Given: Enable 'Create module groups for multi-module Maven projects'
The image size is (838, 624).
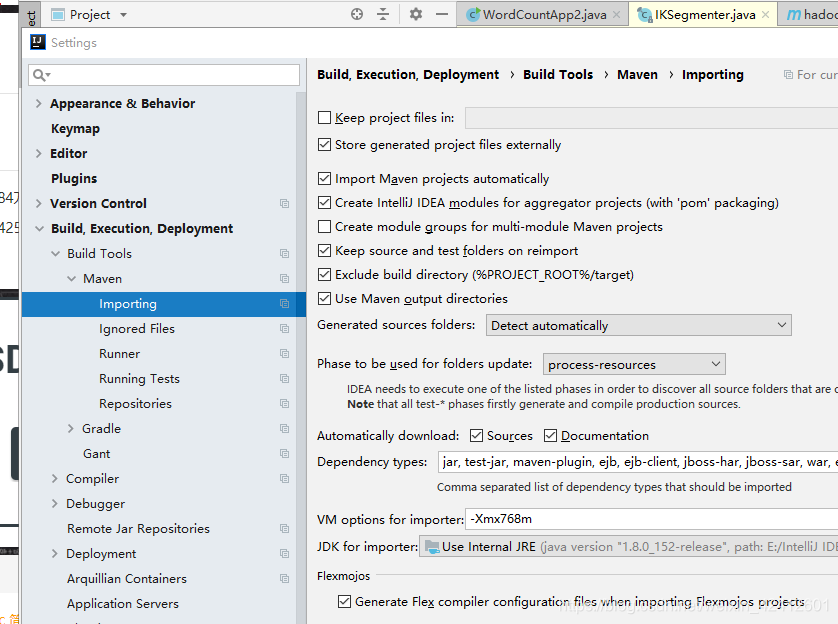Looking at the screenshot, I should tap(324, 227).
